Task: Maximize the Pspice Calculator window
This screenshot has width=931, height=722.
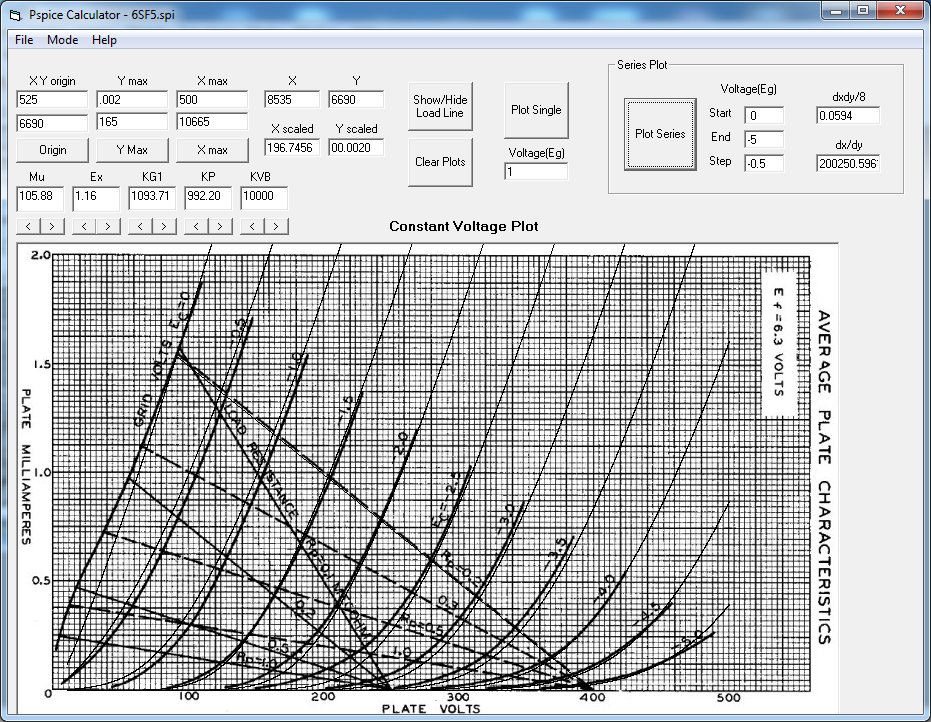Action: (x=864, y=11)
